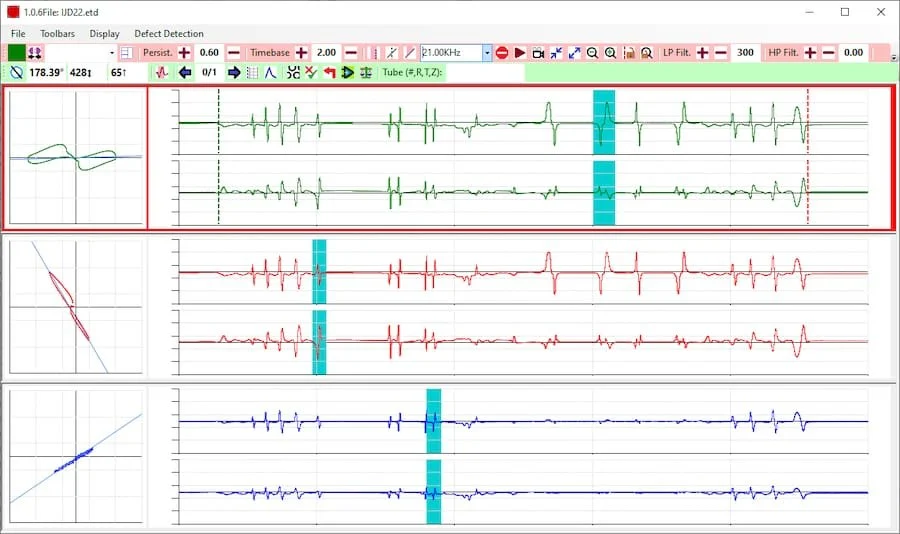Click the red waveform signal icon
Image resolution: width=900 pixels, height=534 pixels.
(x=162, y=72)
